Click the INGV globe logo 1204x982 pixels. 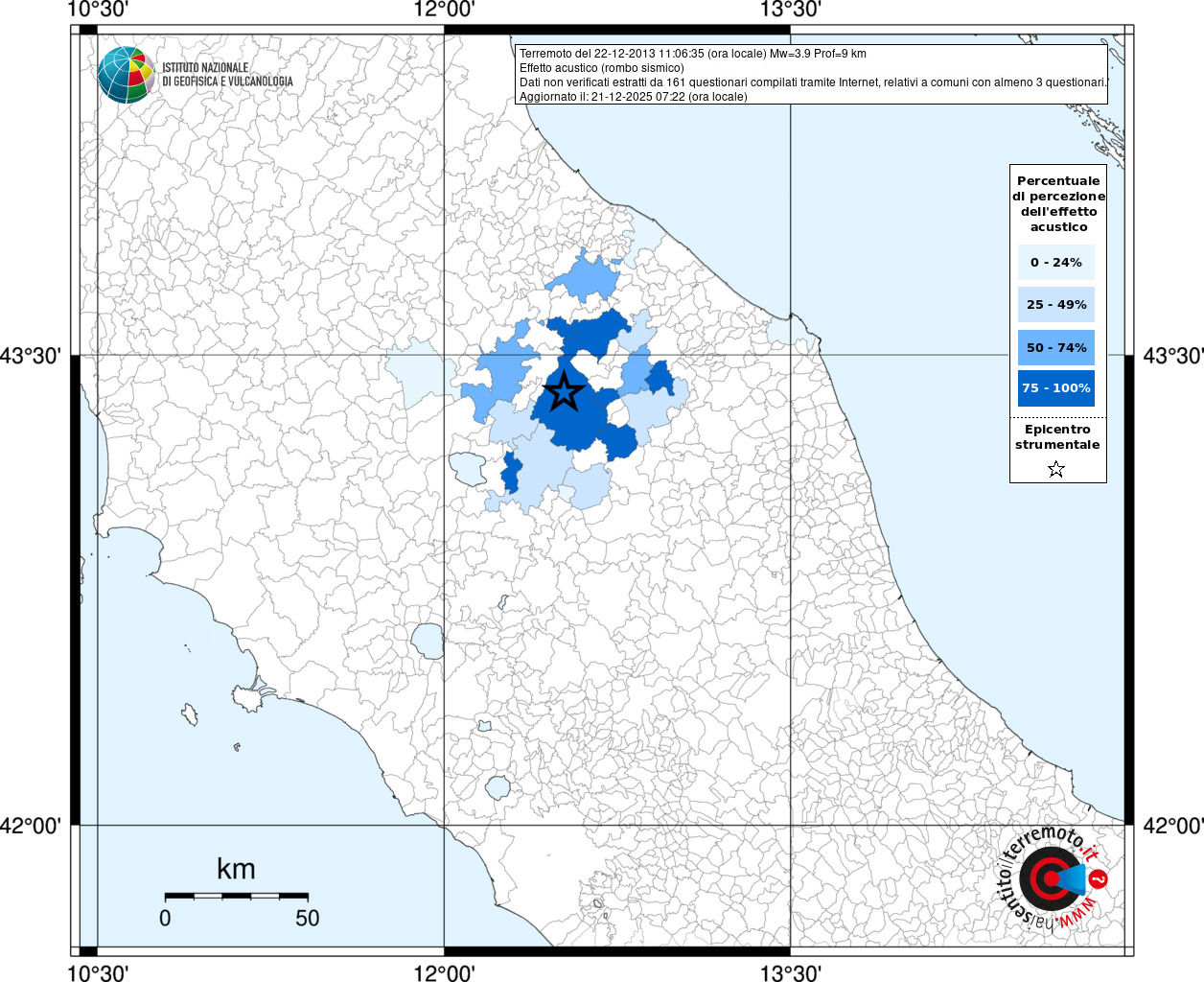point(127,75)
